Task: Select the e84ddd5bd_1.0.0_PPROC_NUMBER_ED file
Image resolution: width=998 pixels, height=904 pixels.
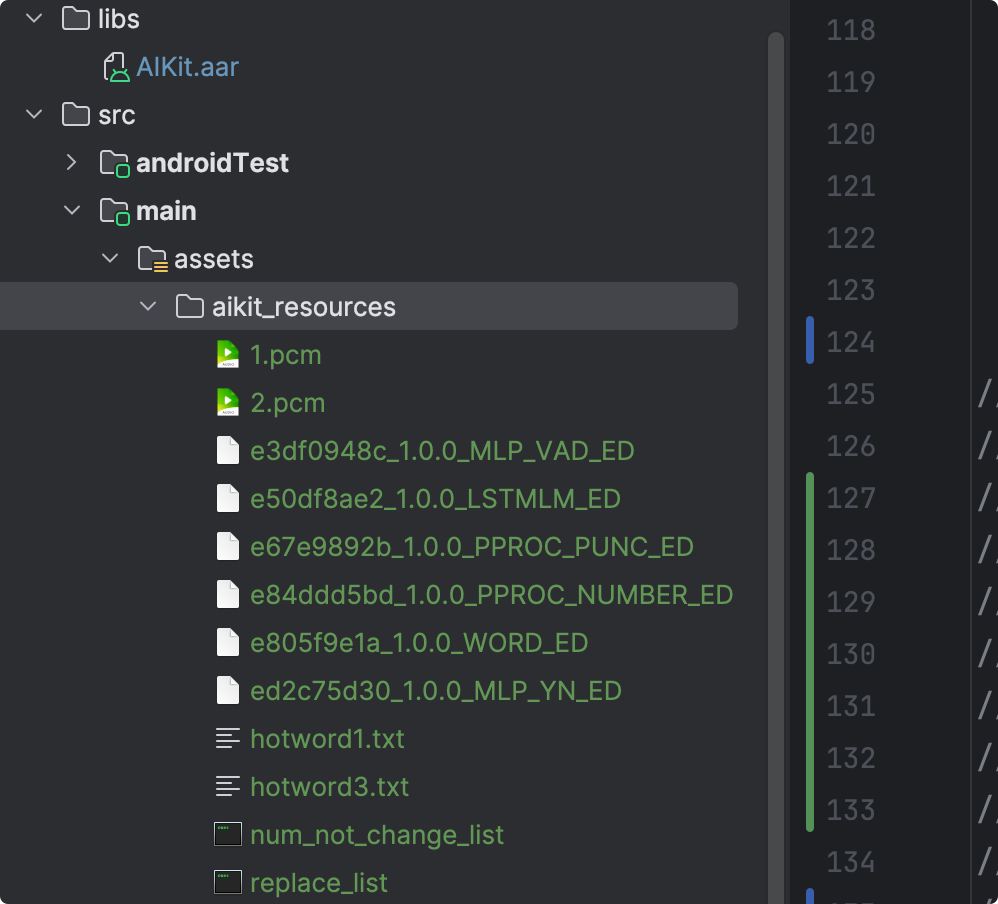Action: pyautogui.click(x=490, y=594)
